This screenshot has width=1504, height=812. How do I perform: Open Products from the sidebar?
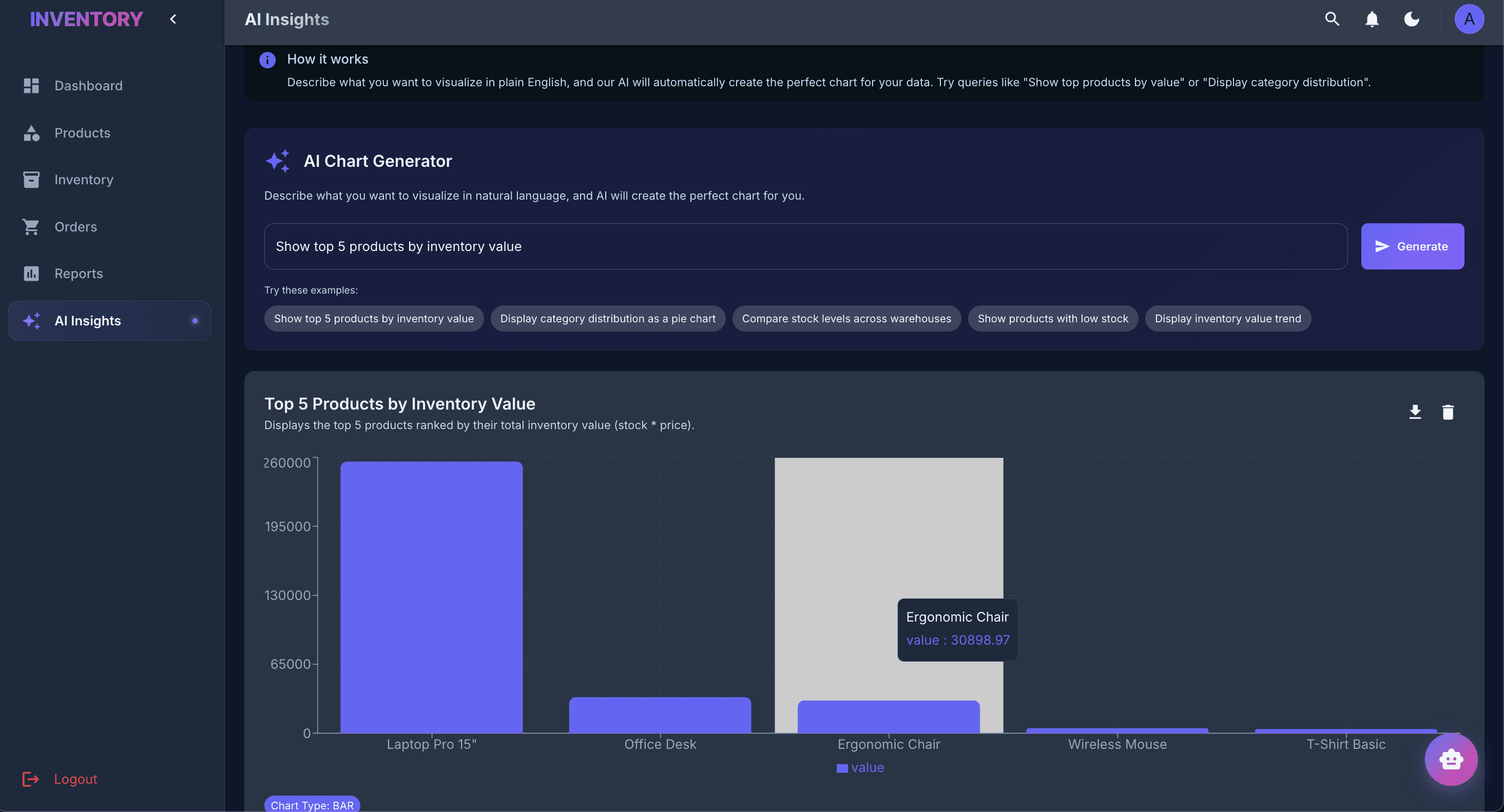pyautogui.click(x=31, y=132)
